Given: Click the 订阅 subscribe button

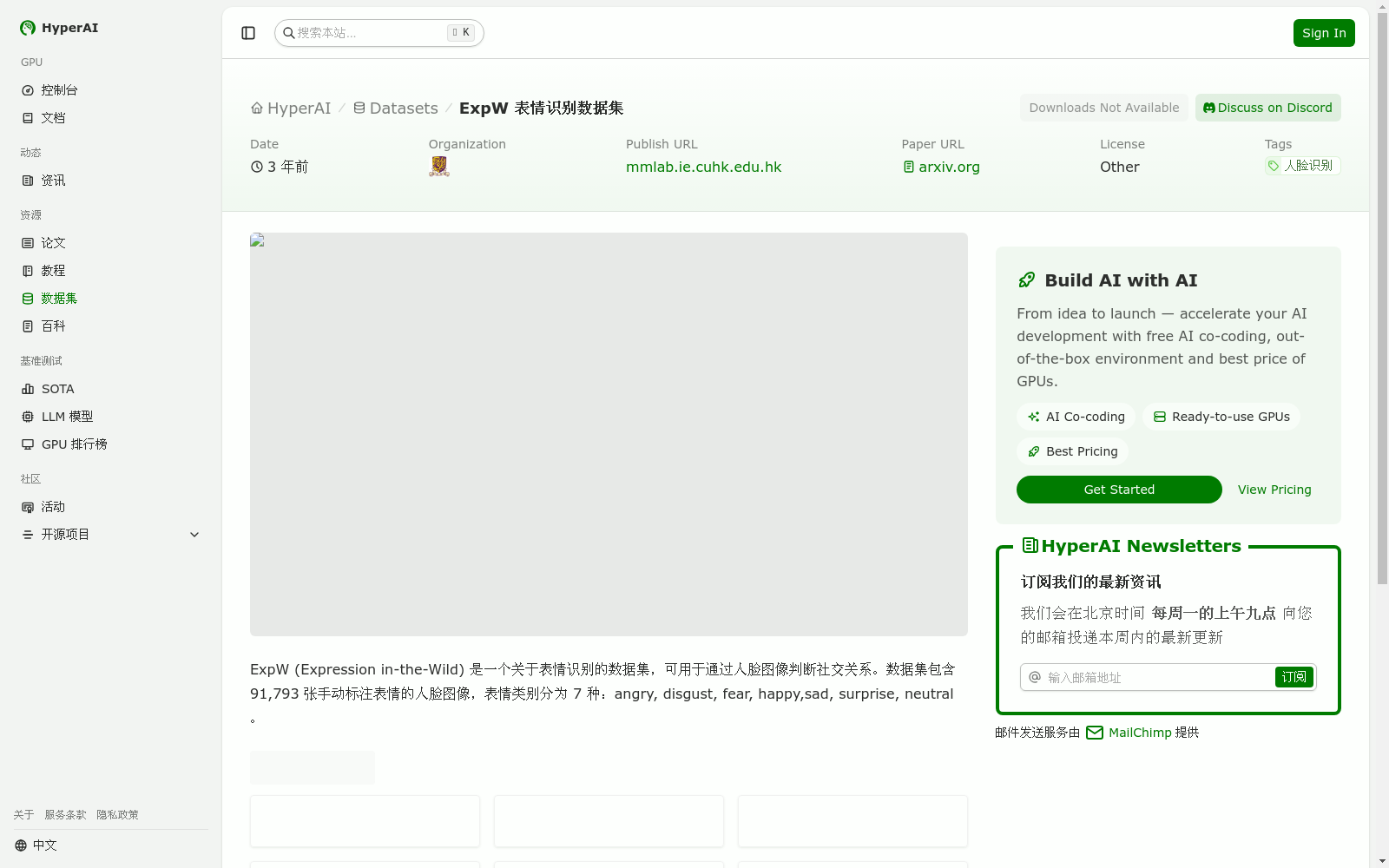Looking at the screenshot, I should 1294,677.
